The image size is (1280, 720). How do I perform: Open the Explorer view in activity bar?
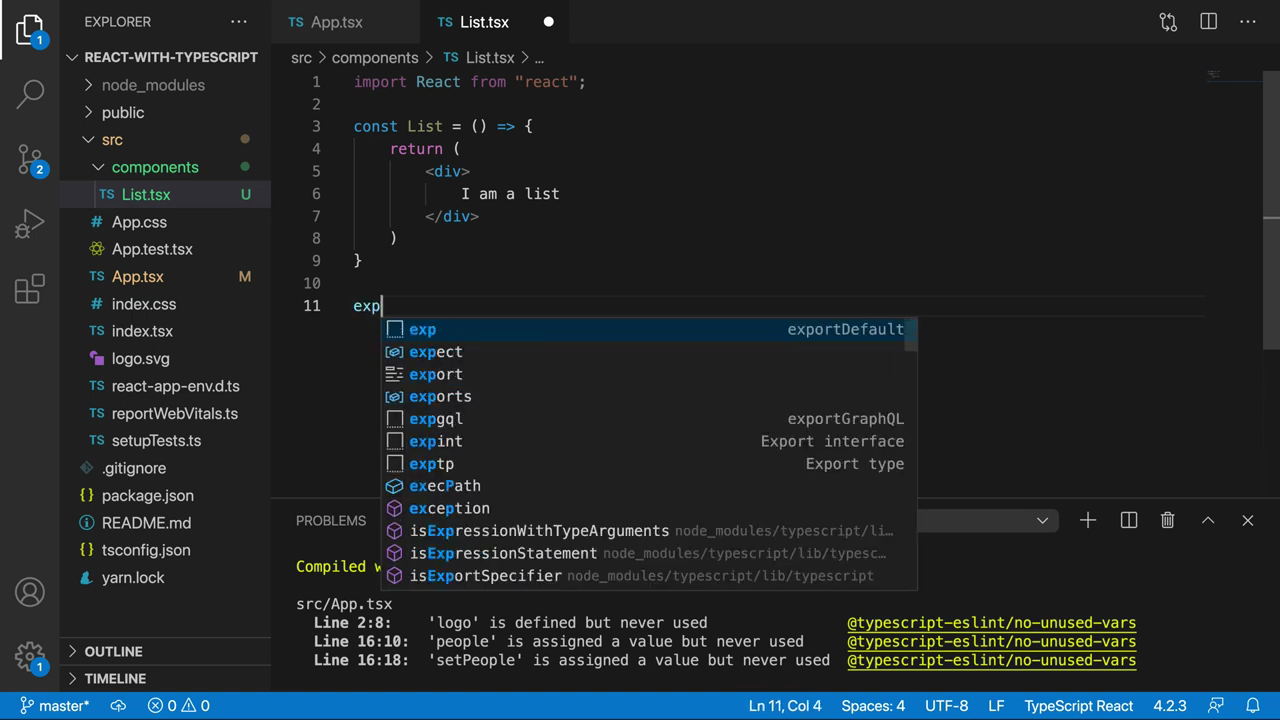pos(30,30)
